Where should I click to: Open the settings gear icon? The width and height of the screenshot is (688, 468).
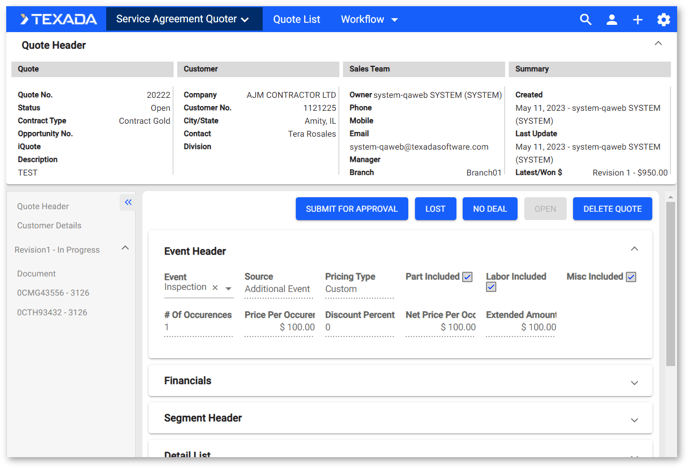[664, 19]
